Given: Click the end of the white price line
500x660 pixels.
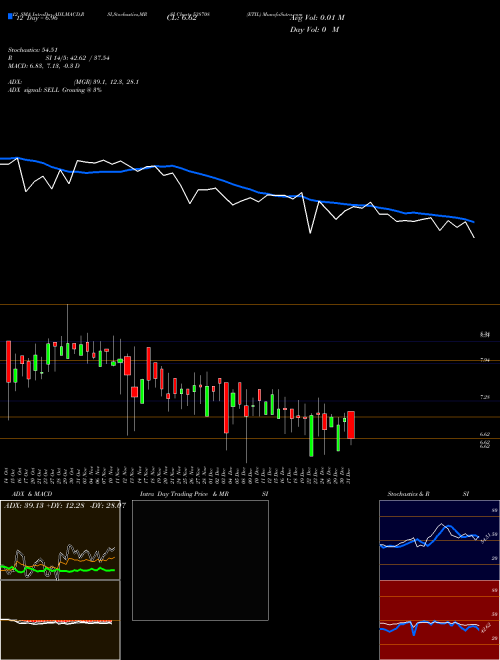Looking at the screenshot, I should coord(474,238).
